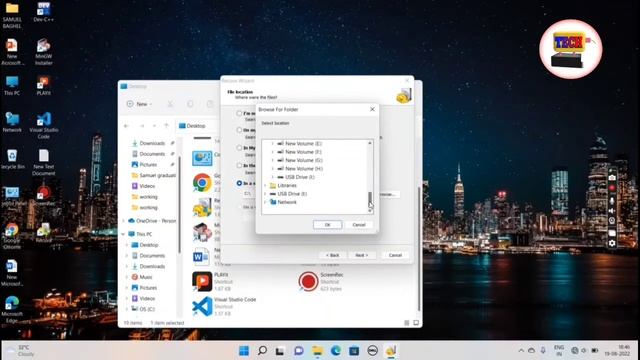Image resolution: width=640 pixels, height=360 pixels.
Task: Click OK in Browse For Folder dialog
Action: click(327, 225)
